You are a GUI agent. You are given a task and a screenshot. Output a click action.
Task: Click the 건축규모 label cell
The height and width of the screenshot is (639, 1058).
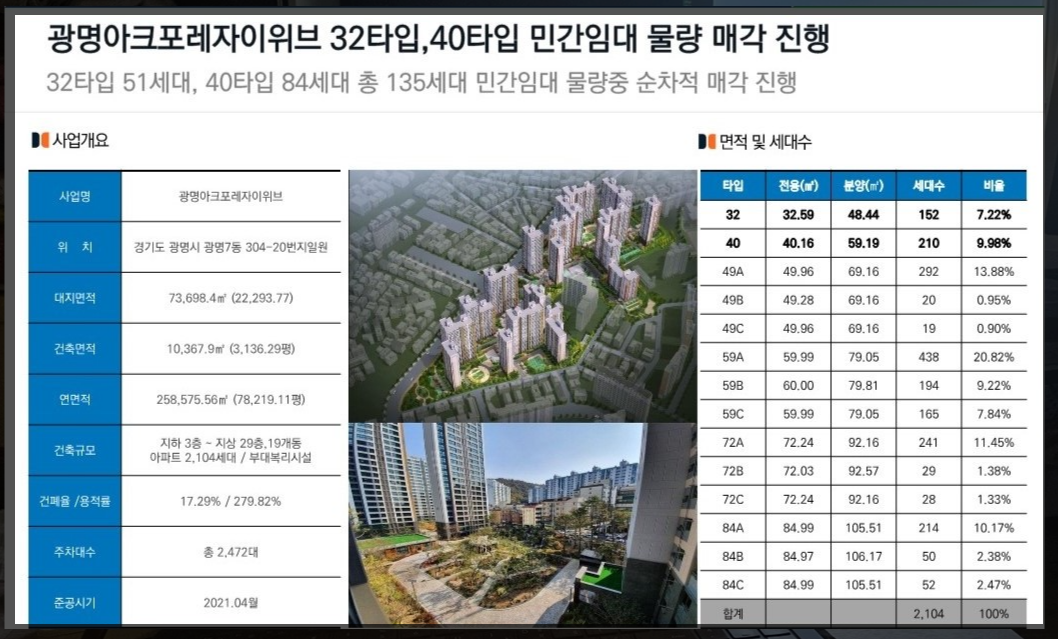(x=75, y=450)
